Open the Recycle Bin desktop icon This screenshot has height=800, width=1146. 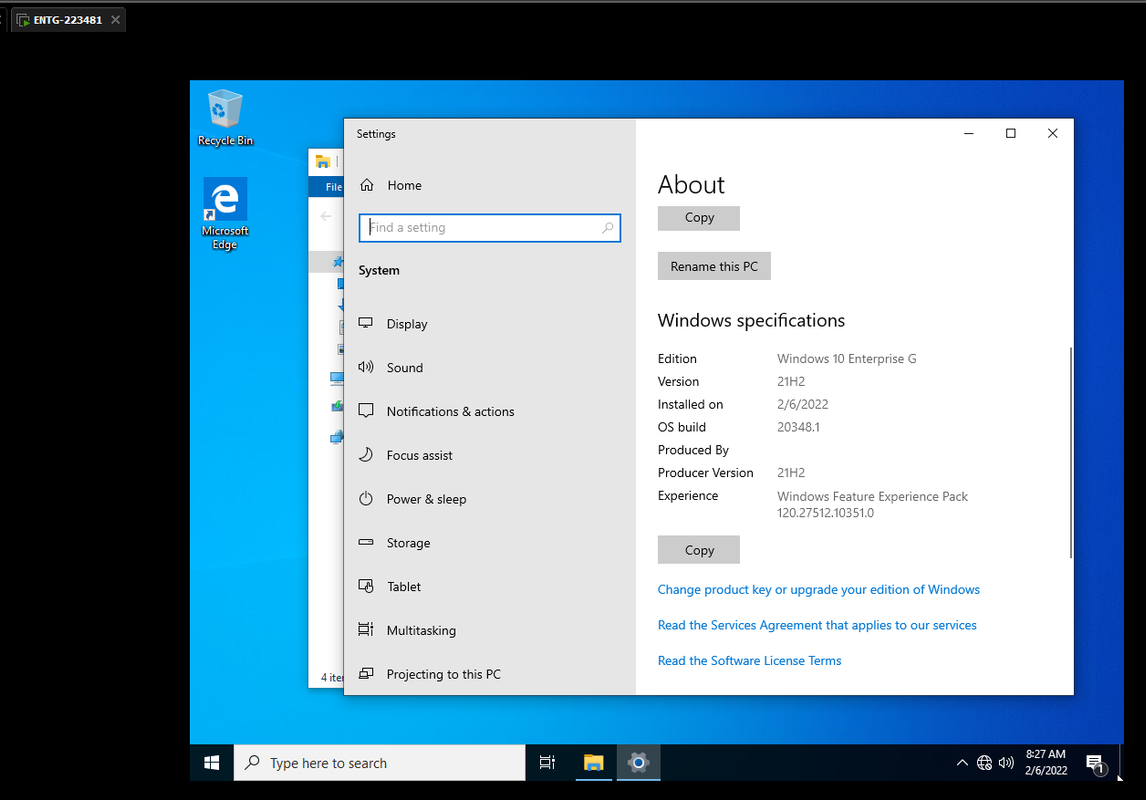(x=225, y=118)
